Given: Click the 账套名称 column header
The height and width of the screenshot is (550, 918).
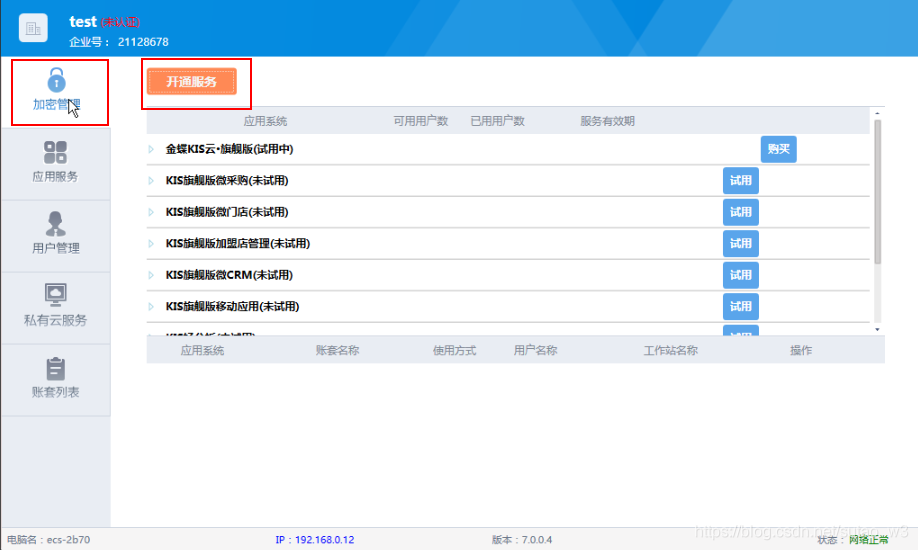Looking at the screenshot, I should [x=337, y=350].
